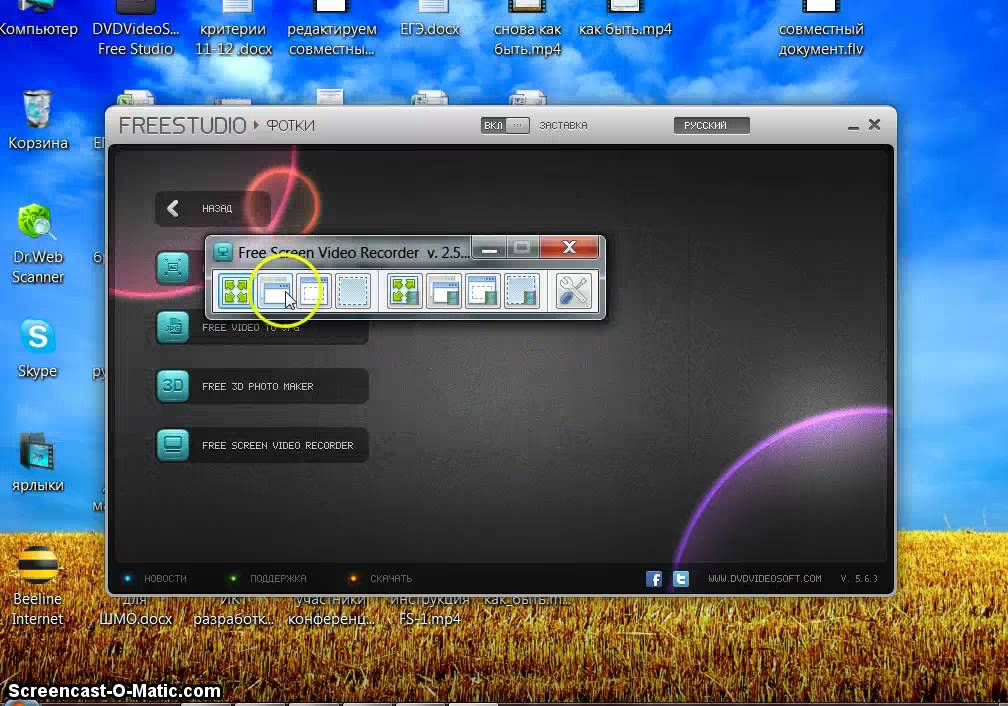Select Skype desktop icon

point(37,348)
